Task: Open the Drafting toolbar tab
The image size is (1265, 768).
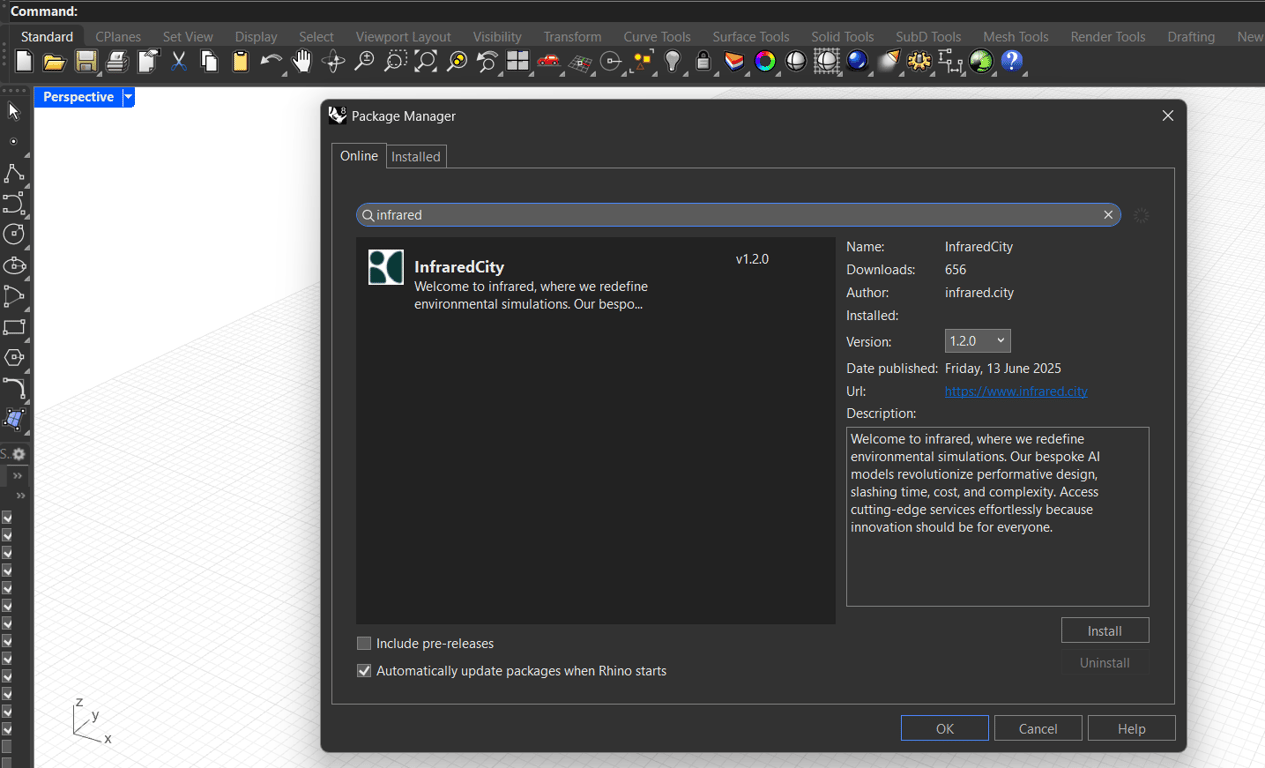Action: (1191, 37)
